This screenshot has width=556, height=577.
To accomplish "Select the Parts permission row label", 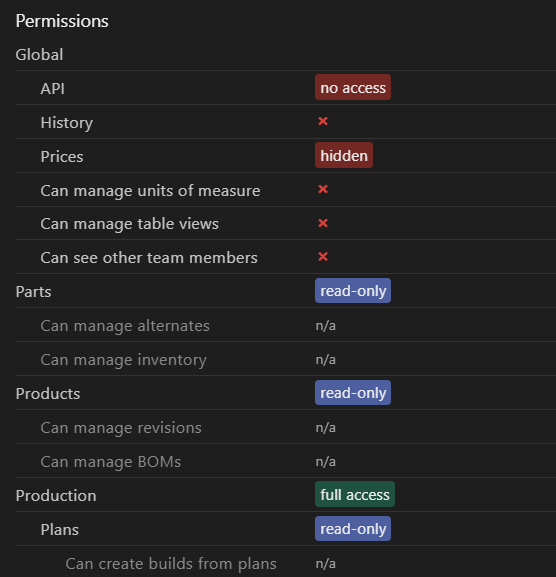I will pyautogui.click(x=33, y=292).
